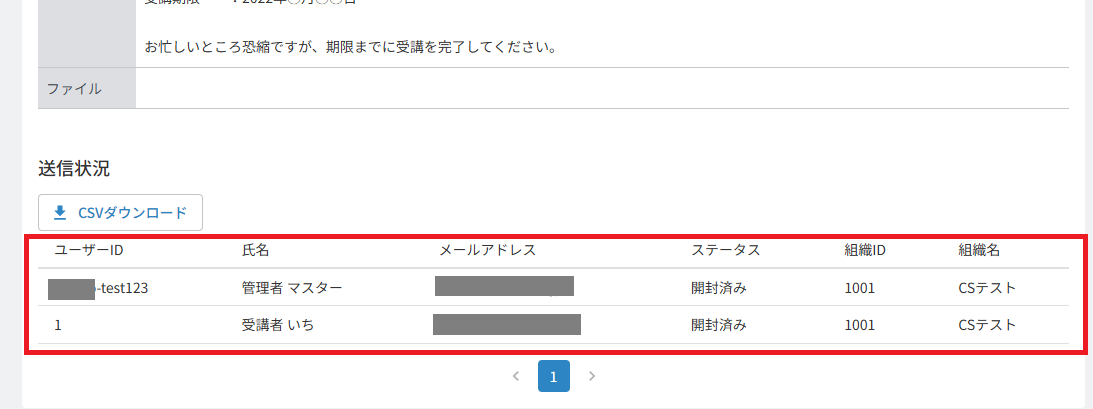The width and height of the screenshot is (1093, 409).
Task: Click the masked email in 管理者 マスター row
Action: point(504,286)
